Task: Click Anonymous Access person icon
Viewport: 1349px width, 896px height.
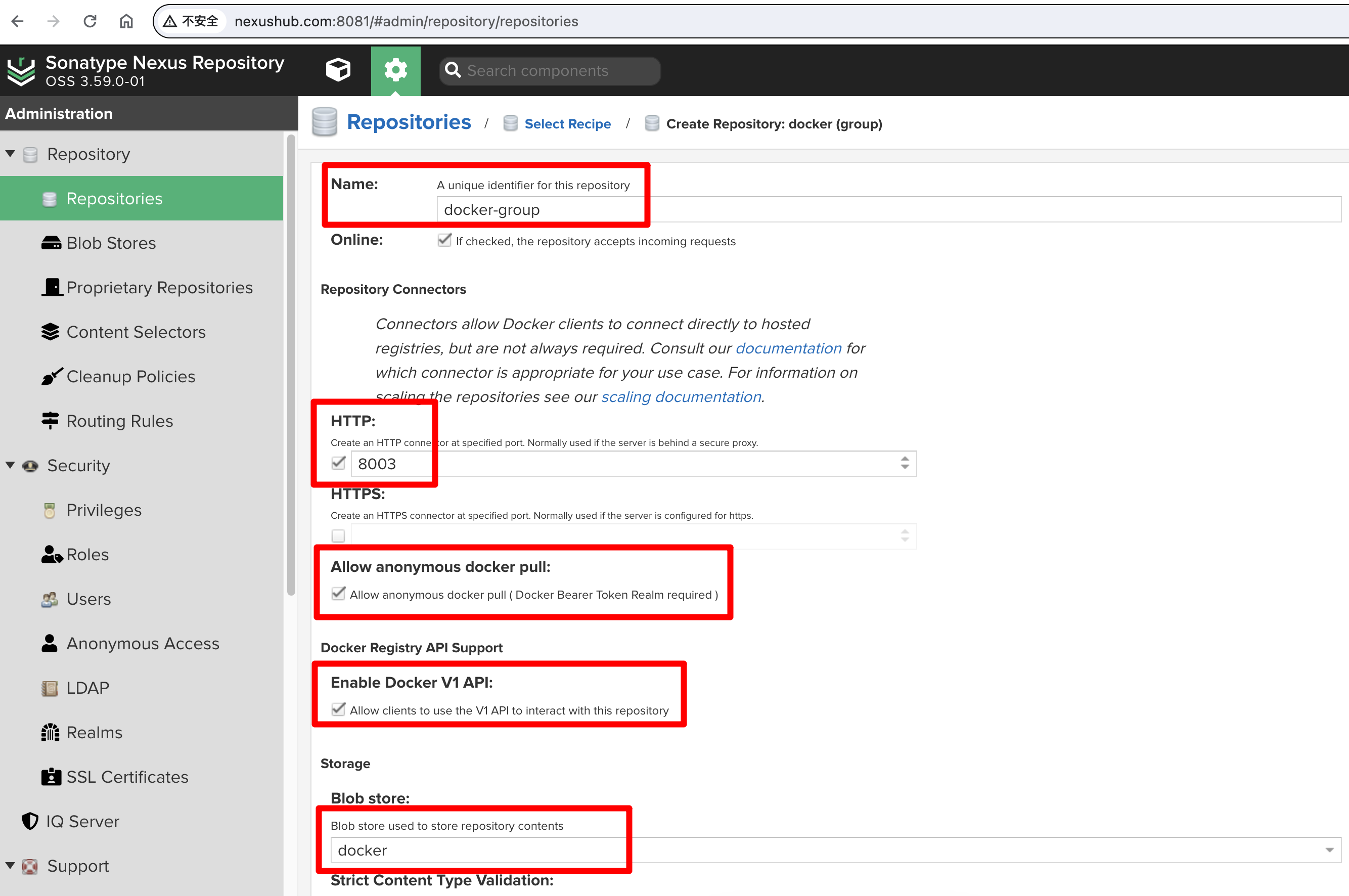Action: tap(50, 643)
